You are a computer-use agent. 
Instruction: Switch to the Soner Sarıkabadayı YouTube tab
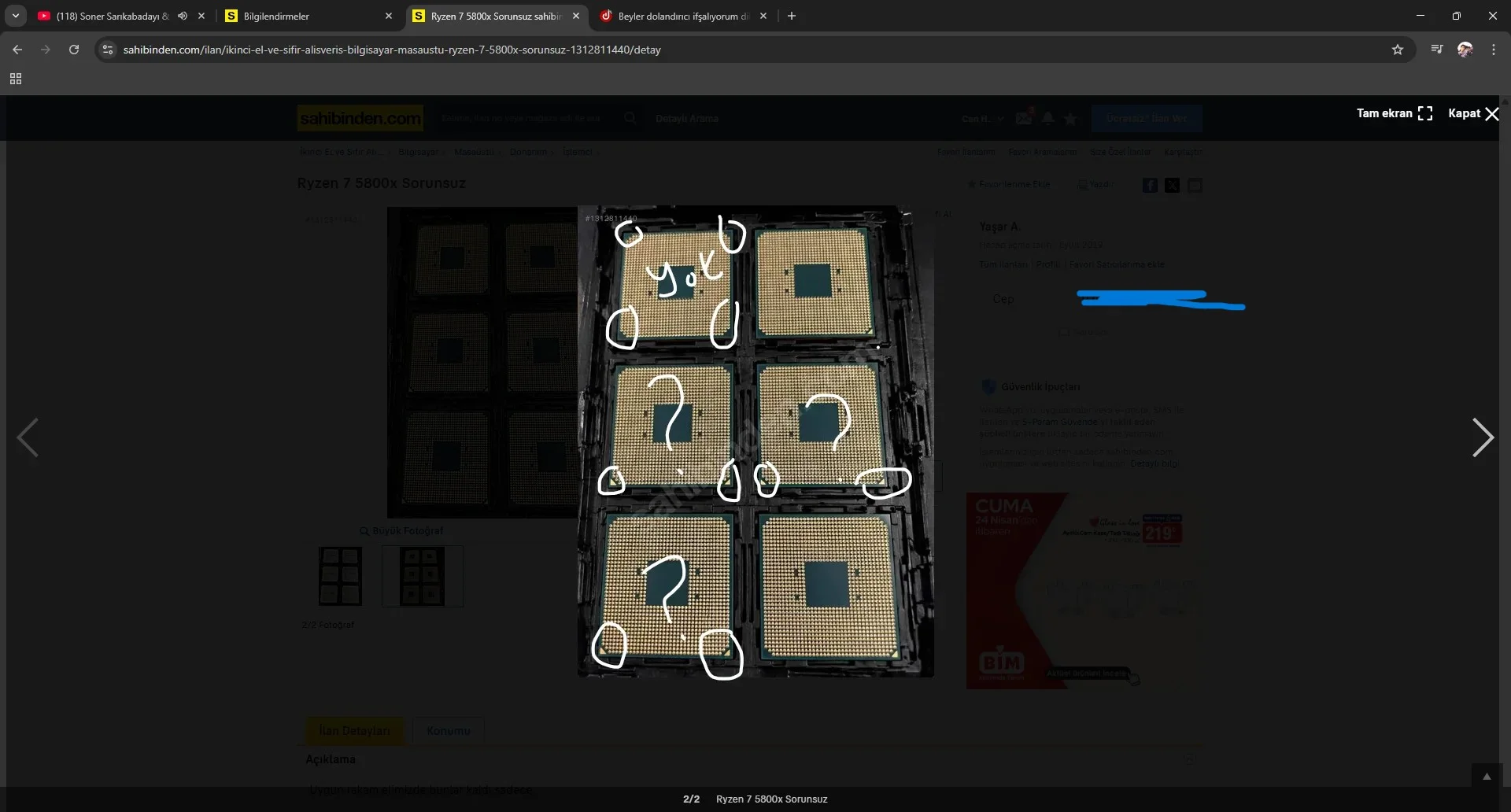pyautogui.click(x=110, y=16)
